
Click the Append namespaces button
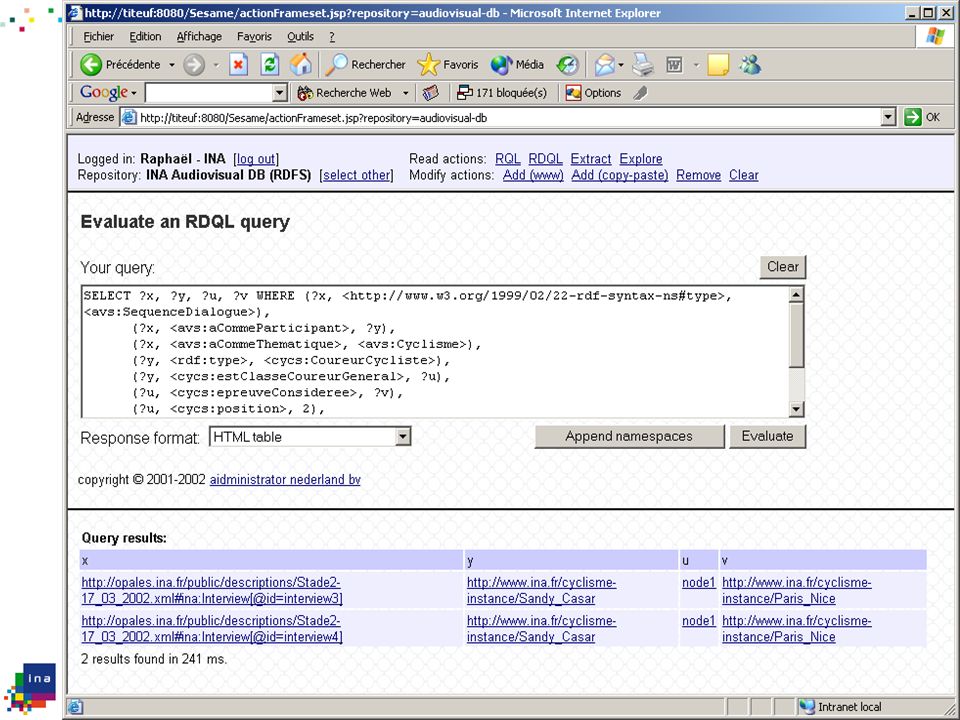click(x=629, y=437)
